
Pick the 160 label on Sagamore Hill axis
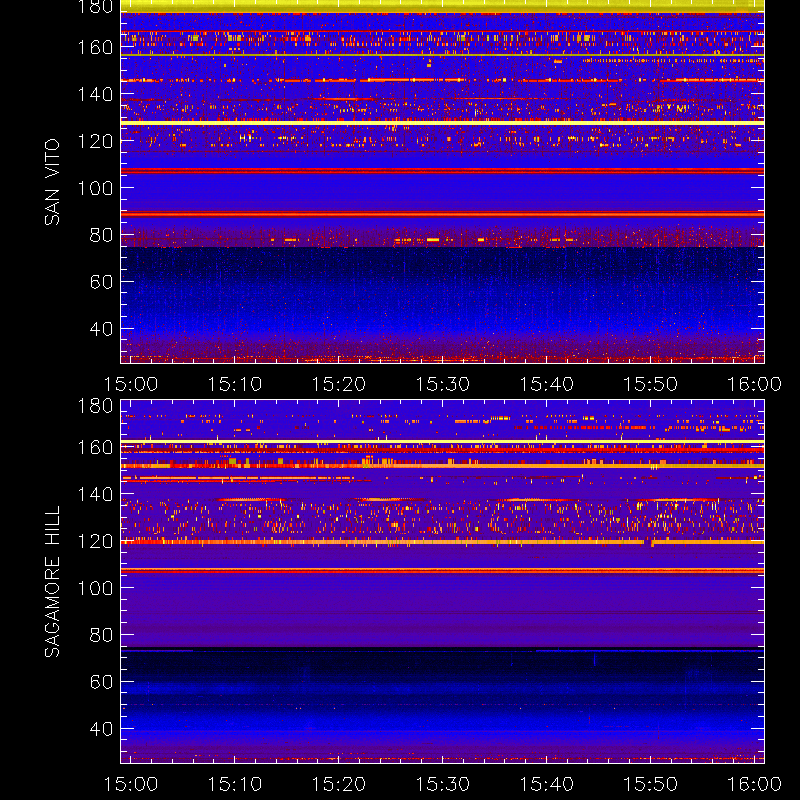click(x=95, y=447)
